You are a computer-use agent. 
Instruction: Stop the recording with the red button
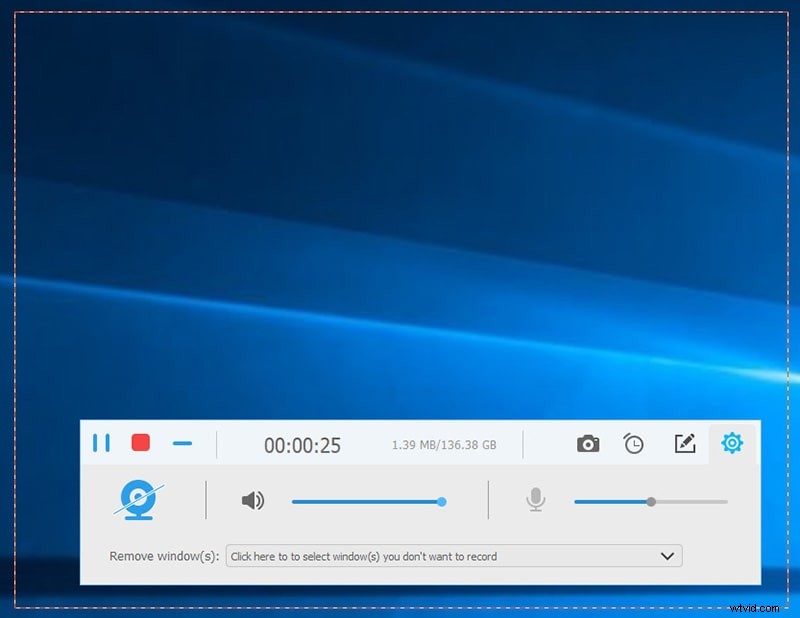[139, 443]
